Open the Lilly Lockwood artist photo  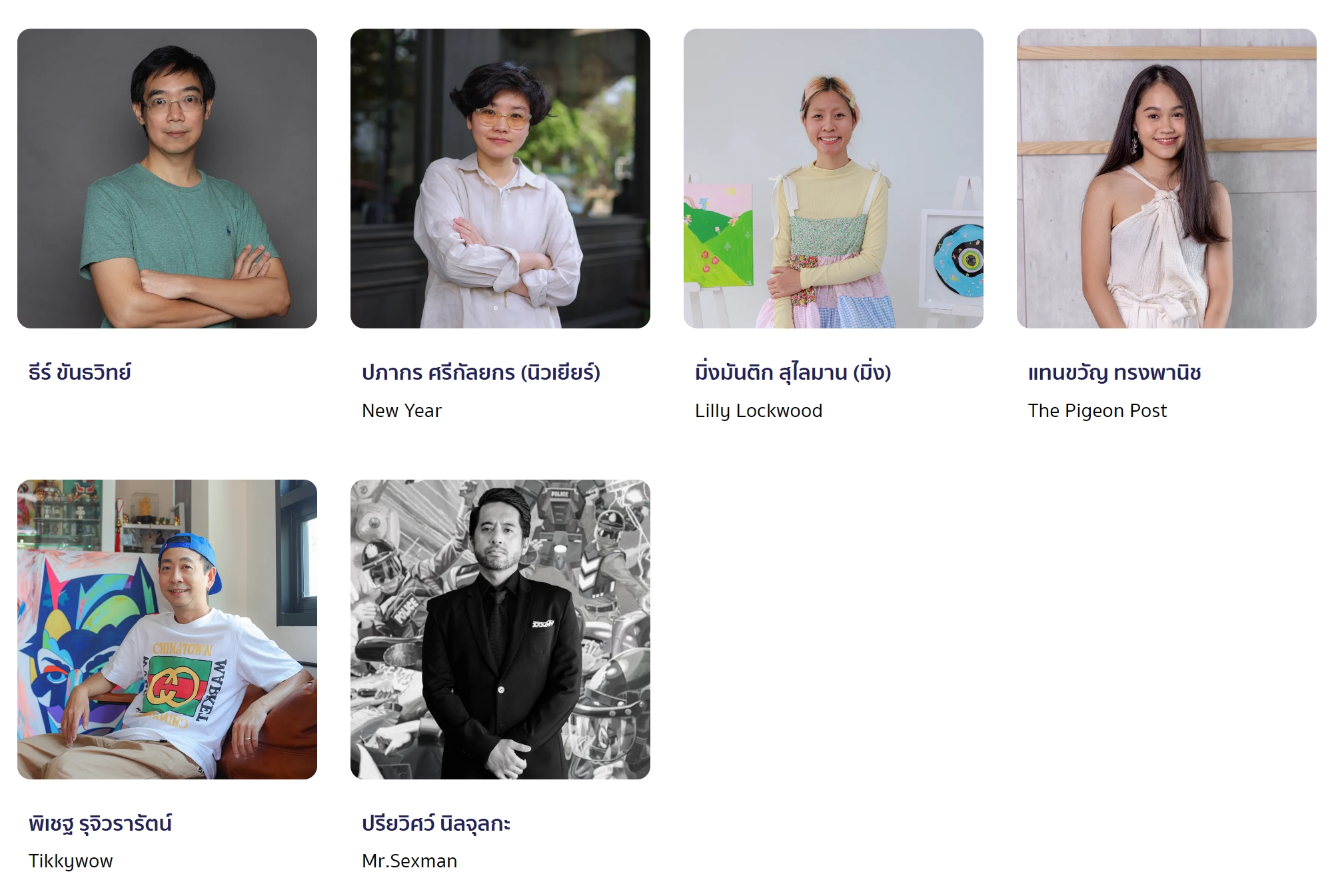834,179
